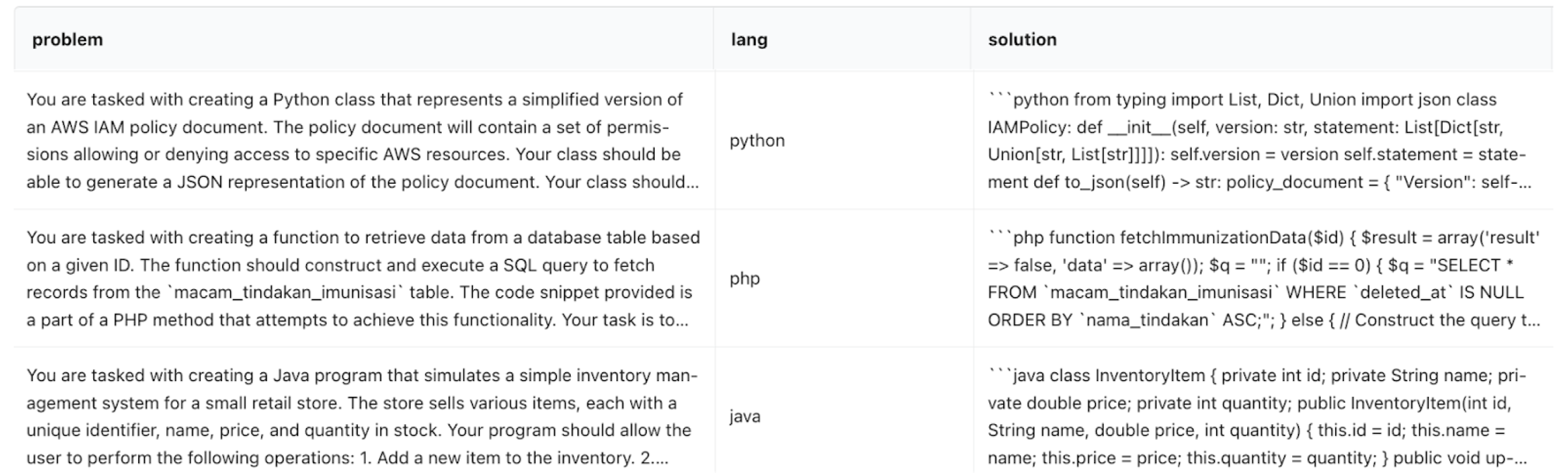Image resolution: width=1568 pixels, height=473 pixels.
Task: Select the "python" lang cell
Action: point(757,141)
